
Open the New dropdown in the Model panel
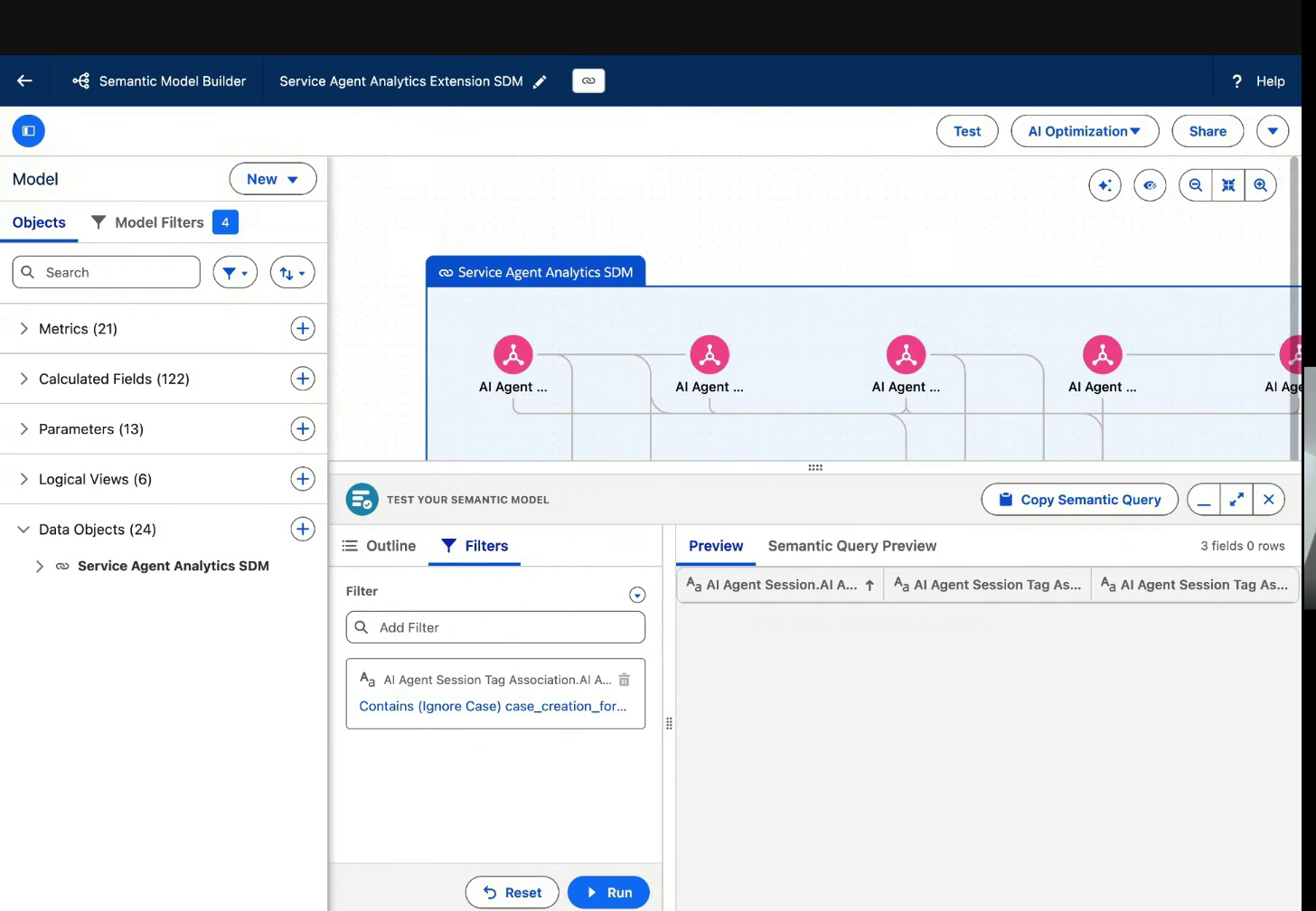(273, 179)
